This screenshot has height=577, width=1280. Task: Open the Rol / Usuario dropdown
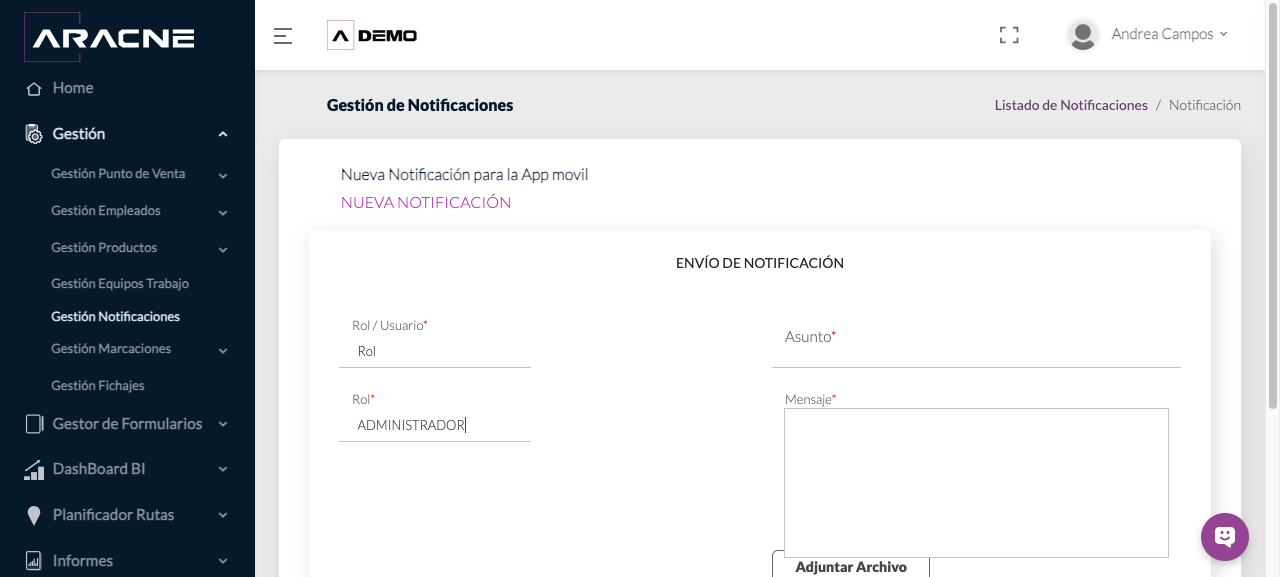coord(435,351)
